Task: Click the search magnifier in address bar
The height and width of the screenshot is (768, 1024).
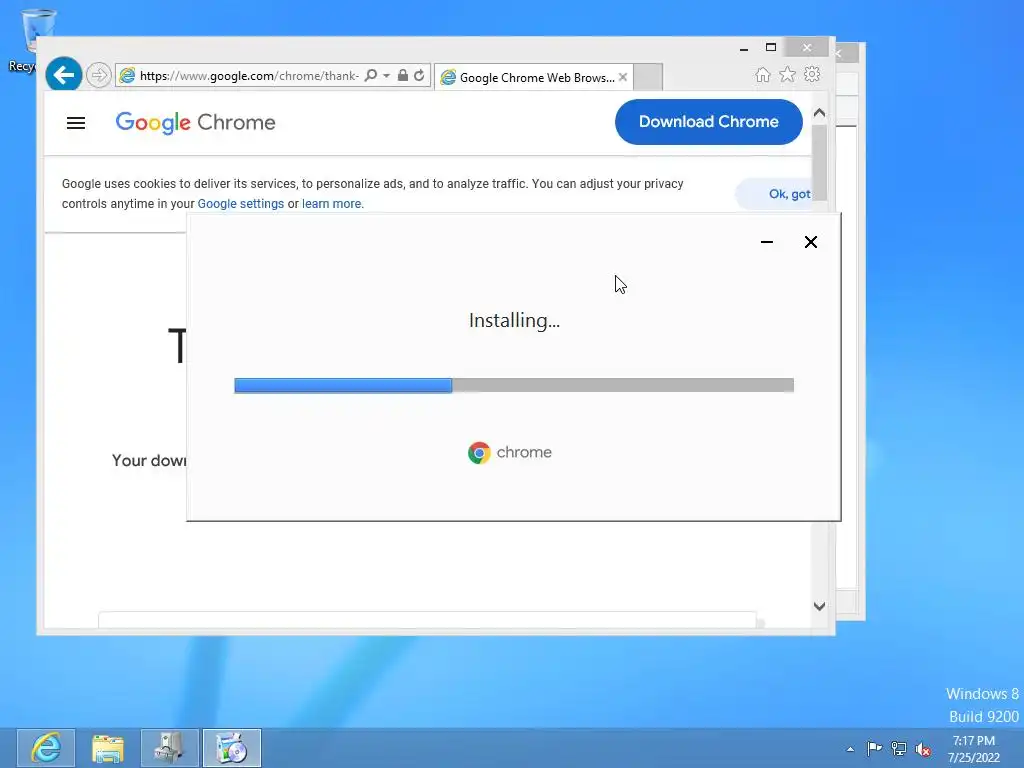Action: tap(370, 75)
